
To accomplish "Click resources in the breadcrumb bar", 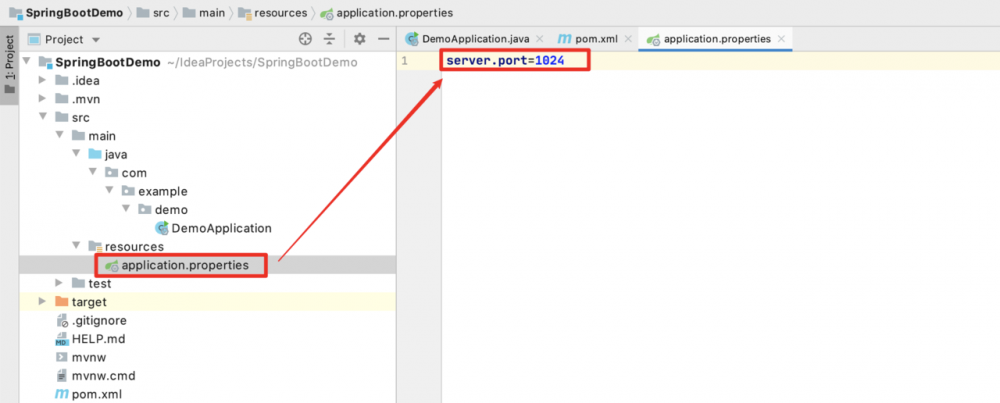I will coord(272,13).
